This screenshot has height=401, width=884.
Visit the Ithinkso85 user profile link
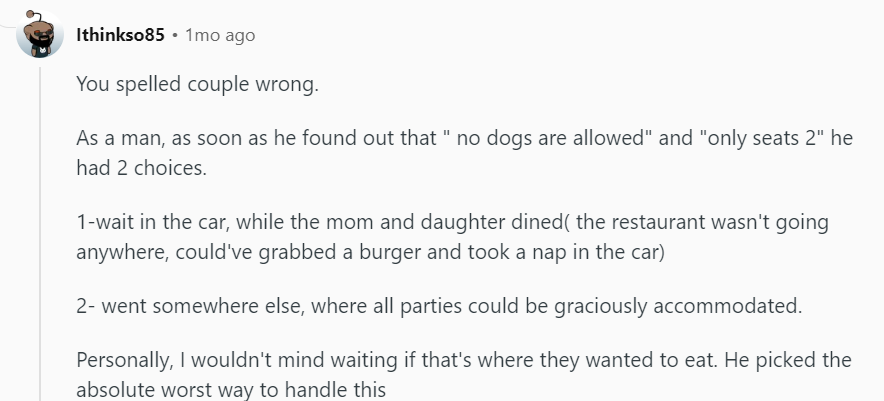120,35
